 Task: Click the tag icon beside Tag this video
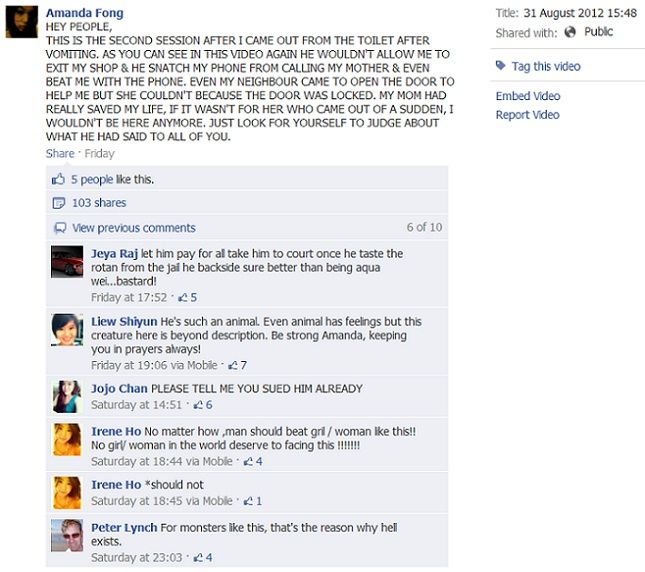point(501,65)
